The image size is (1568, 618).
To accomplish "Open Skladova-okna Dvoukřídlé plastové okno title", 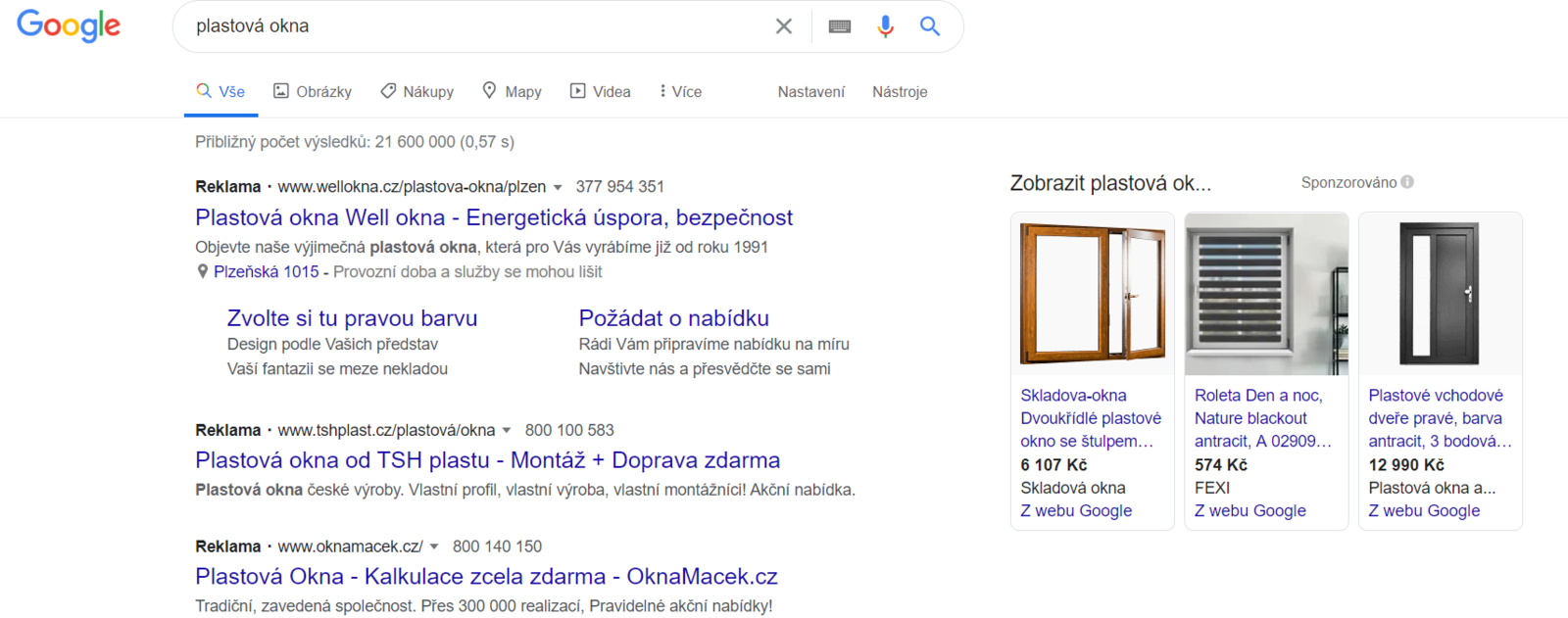I will 1091,418.
